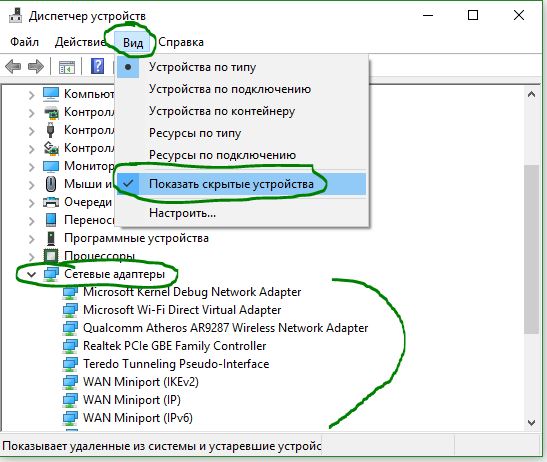Viewport: 547px width, 462px height.
Task: Close the open Вид menu via its label
Action: [x=133, y=43]
